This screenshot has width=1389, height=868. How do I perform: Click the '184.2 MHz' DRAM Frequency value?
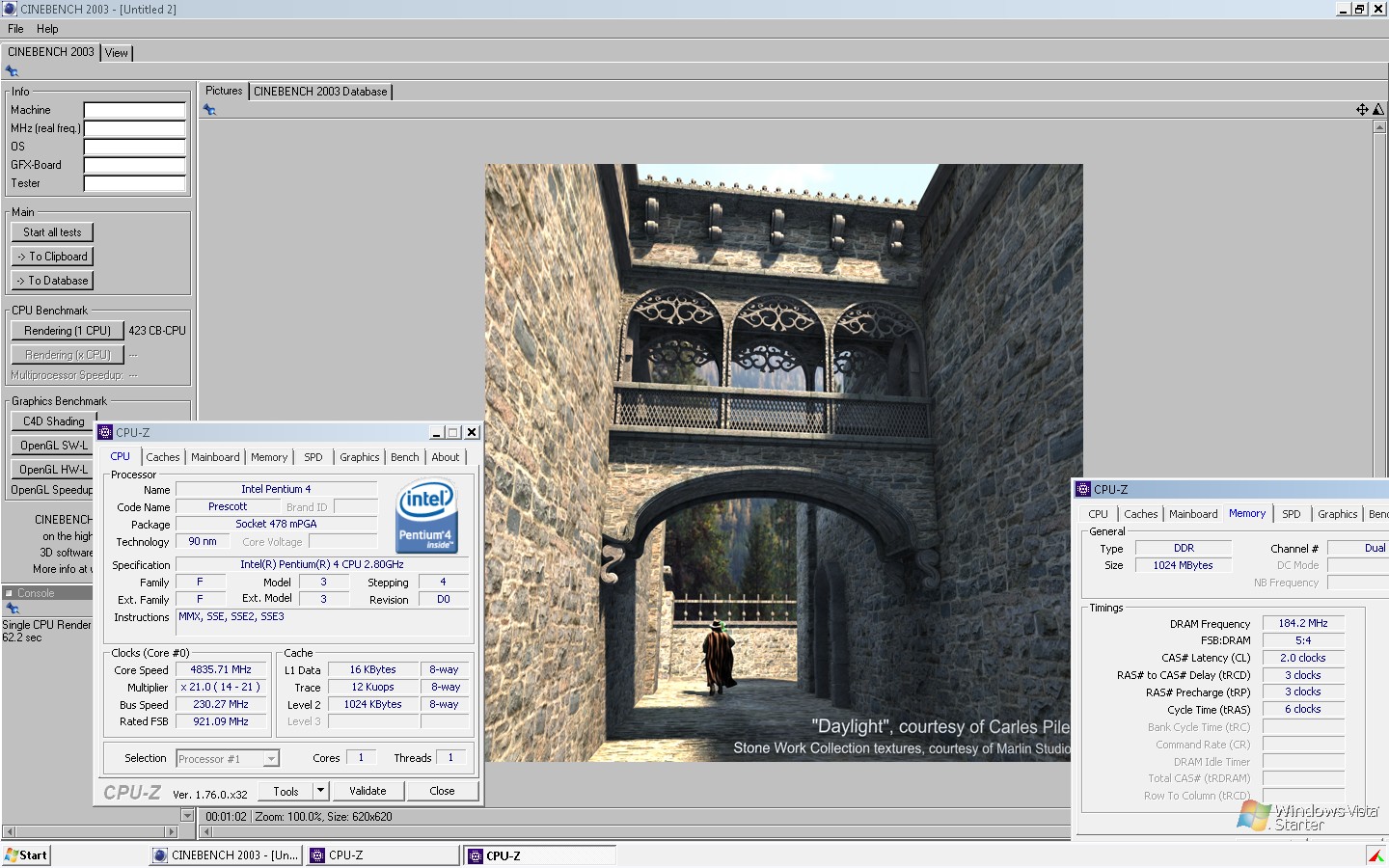[x=1303, y=623]
